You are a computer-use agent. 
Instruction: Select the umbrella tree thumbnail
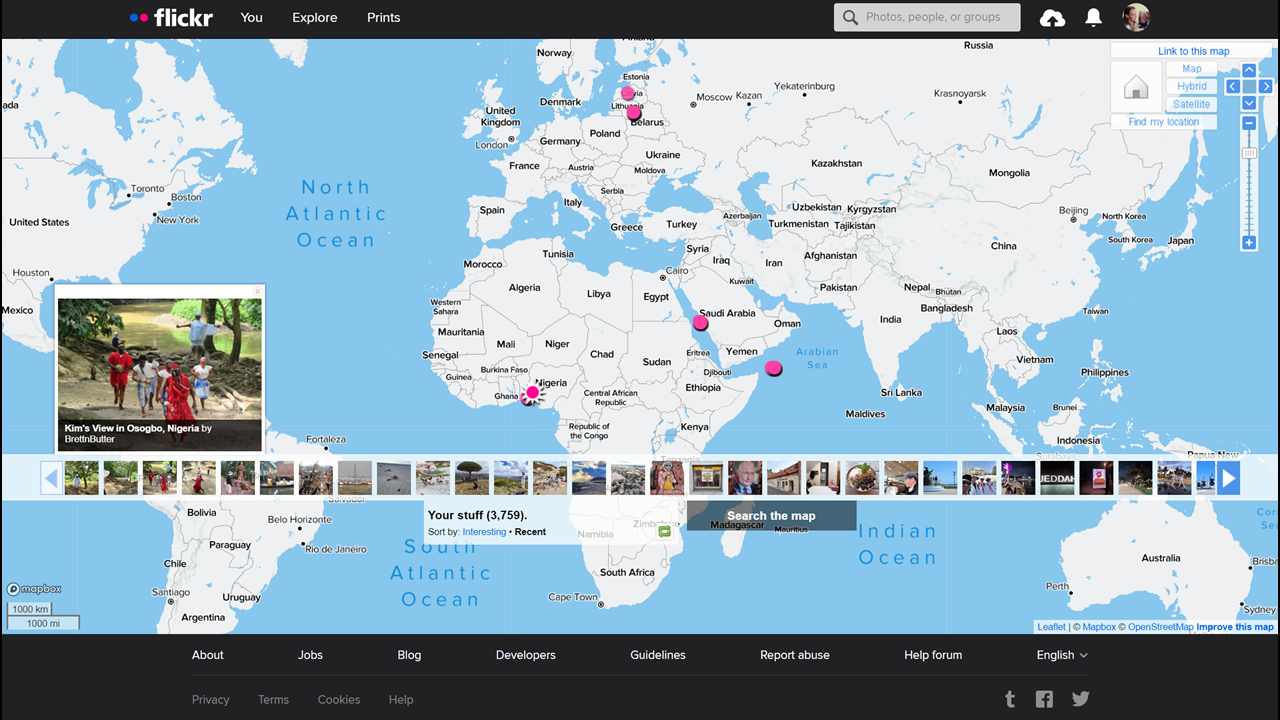coord(472,478)
